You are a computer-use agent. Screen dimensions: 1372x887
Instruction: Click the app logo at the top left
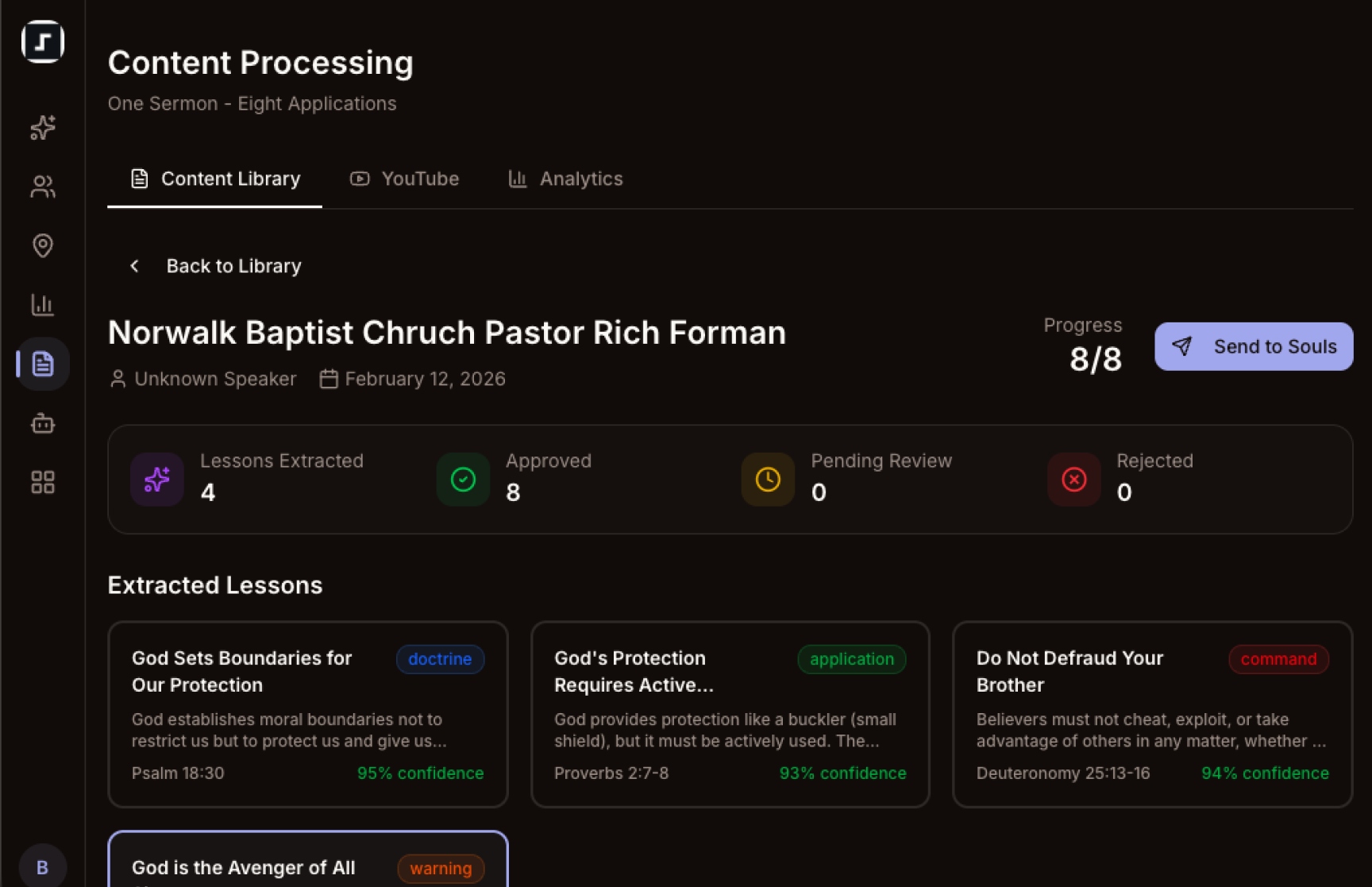pos(42,42)
